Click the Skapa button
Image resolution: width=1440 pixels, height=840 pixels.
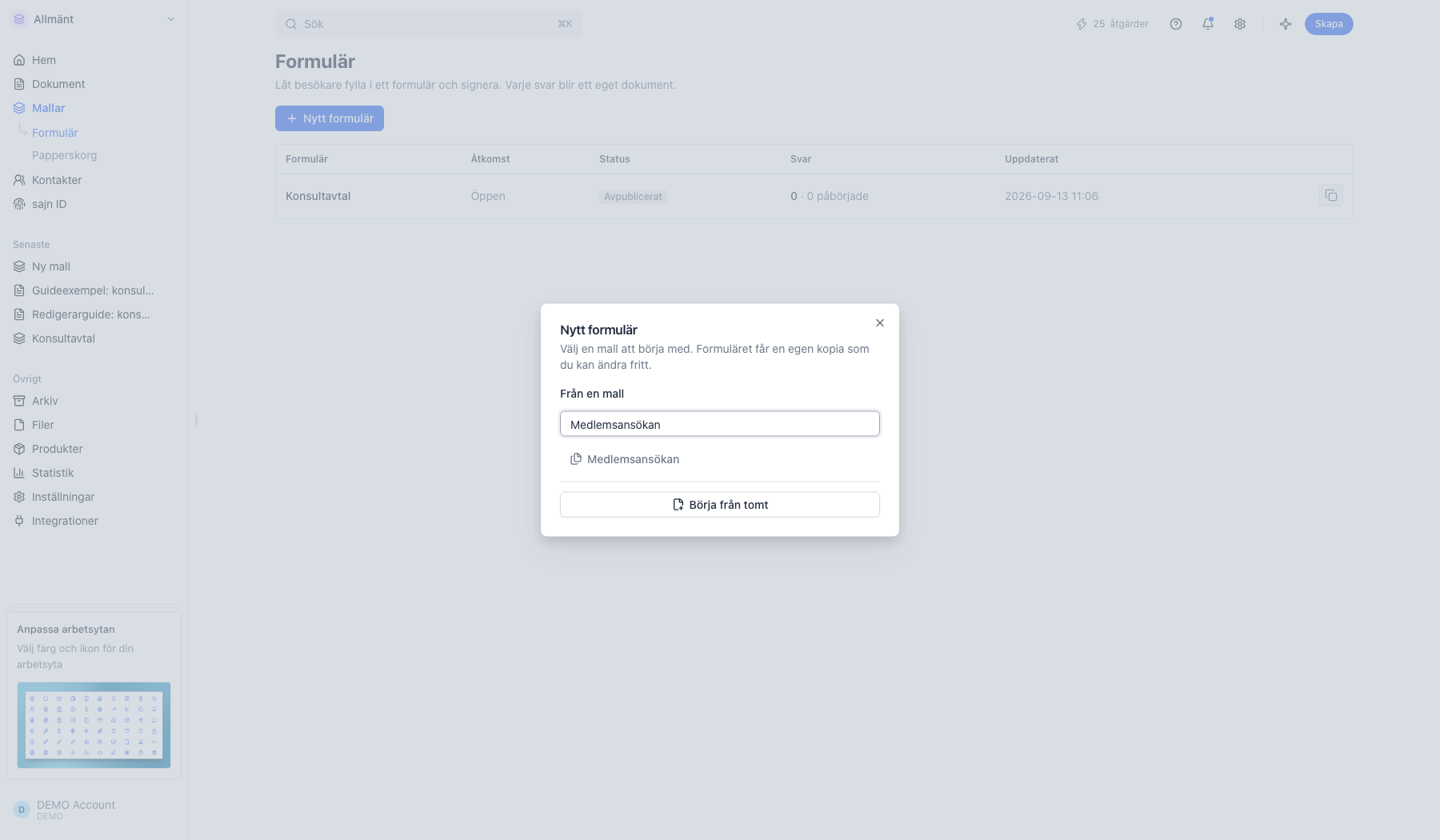(x=1329, y=24)
